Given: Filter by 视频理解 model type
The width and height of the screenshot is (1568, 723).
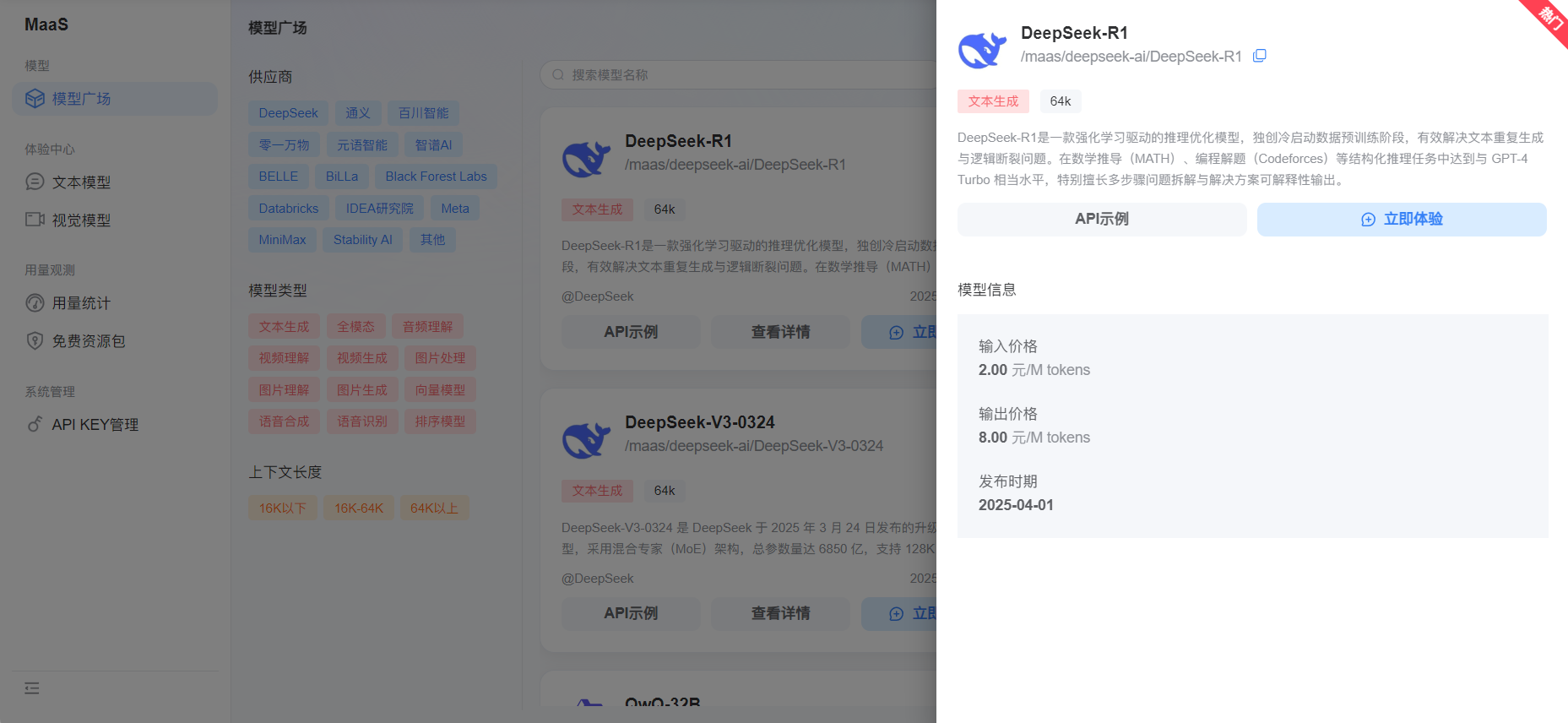Looking at the screenshot, I should pyautogui.click(x=284, y=358).
